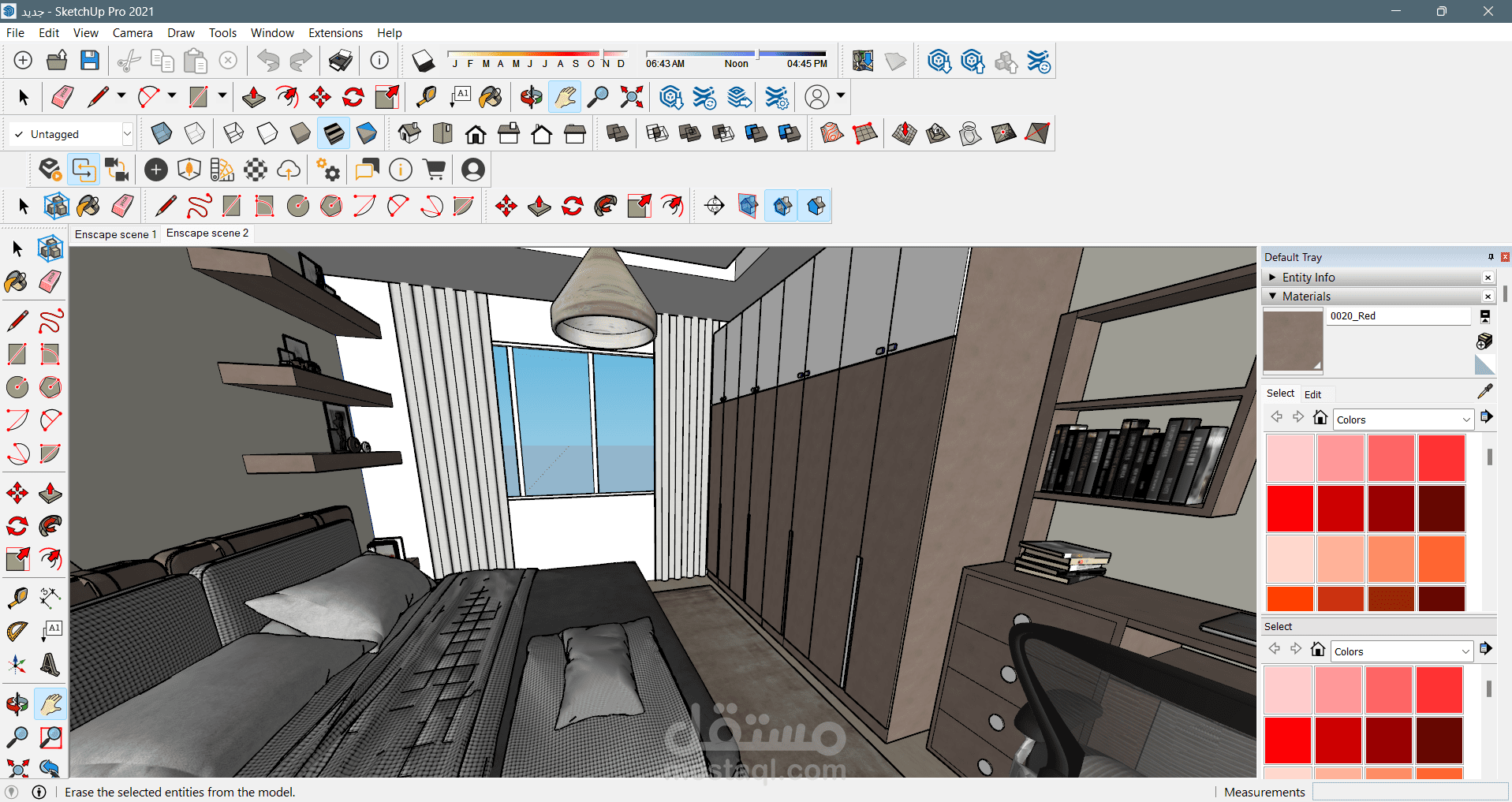Open the Colors dropdown below the Select tab
Viewport: 1512px width, 802px height.
1403,420
